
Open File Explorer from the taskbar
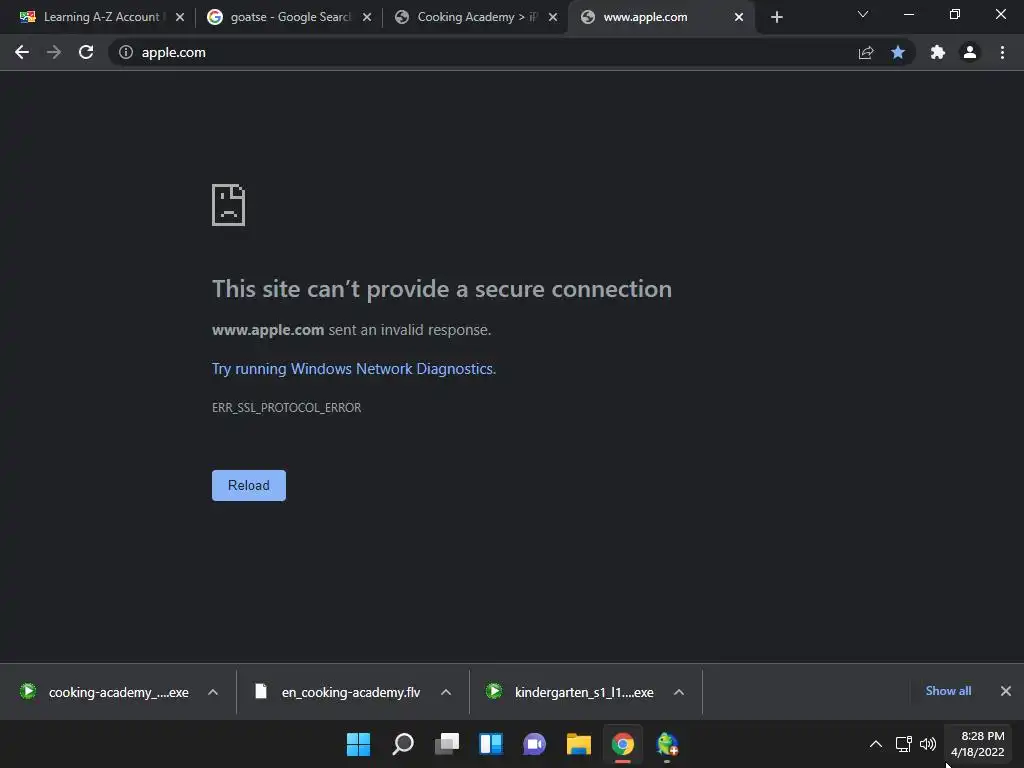[579, 744]
